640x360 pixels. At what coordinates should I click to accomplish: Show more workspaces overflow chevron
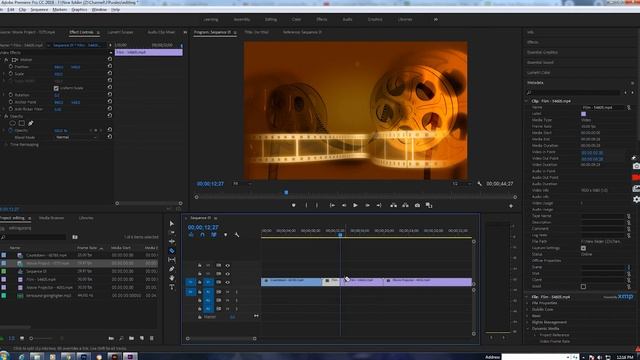pos(436,19)
